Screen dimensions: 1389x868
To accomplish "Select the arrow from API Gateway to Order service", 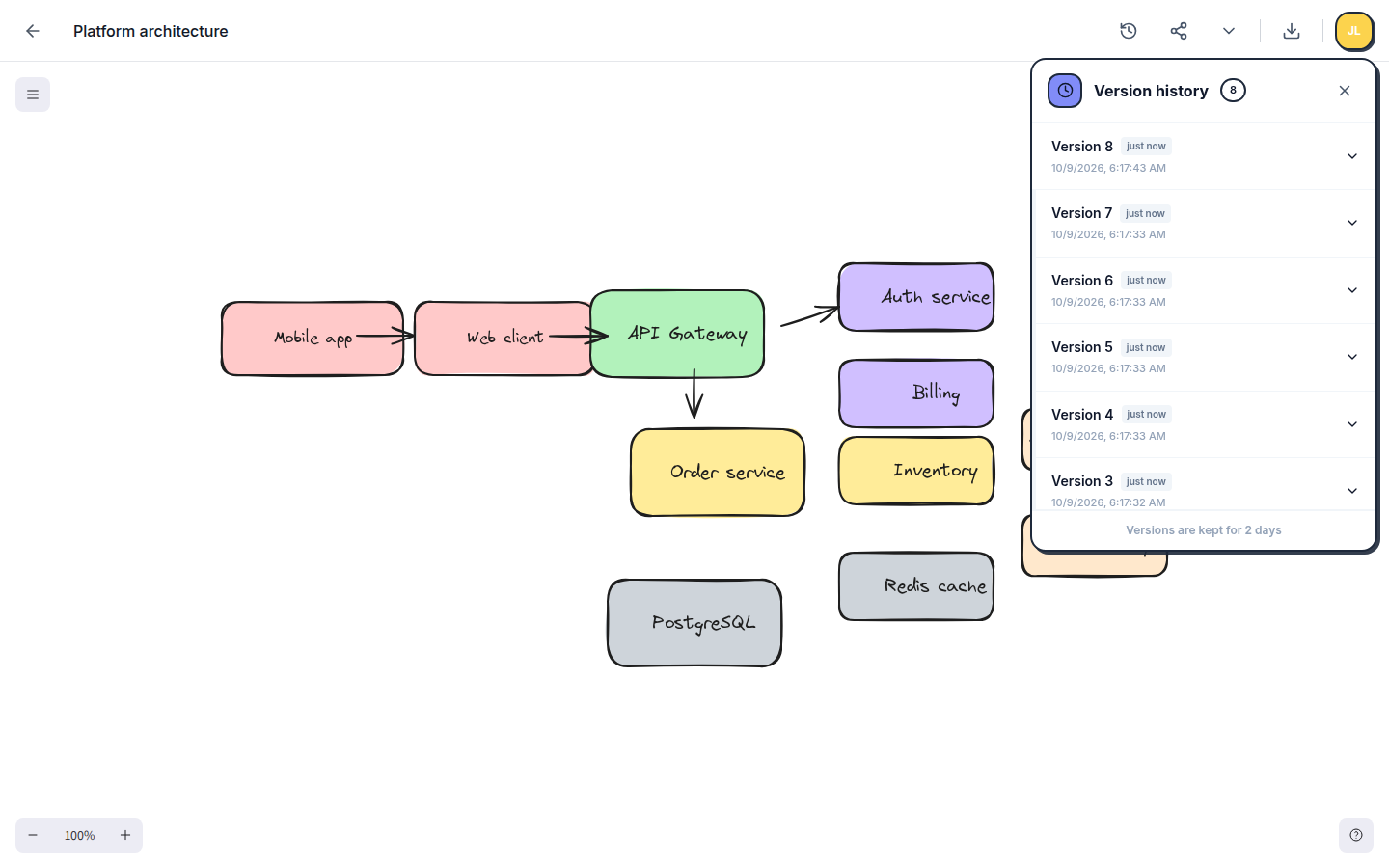I will (x=694, y=393).
